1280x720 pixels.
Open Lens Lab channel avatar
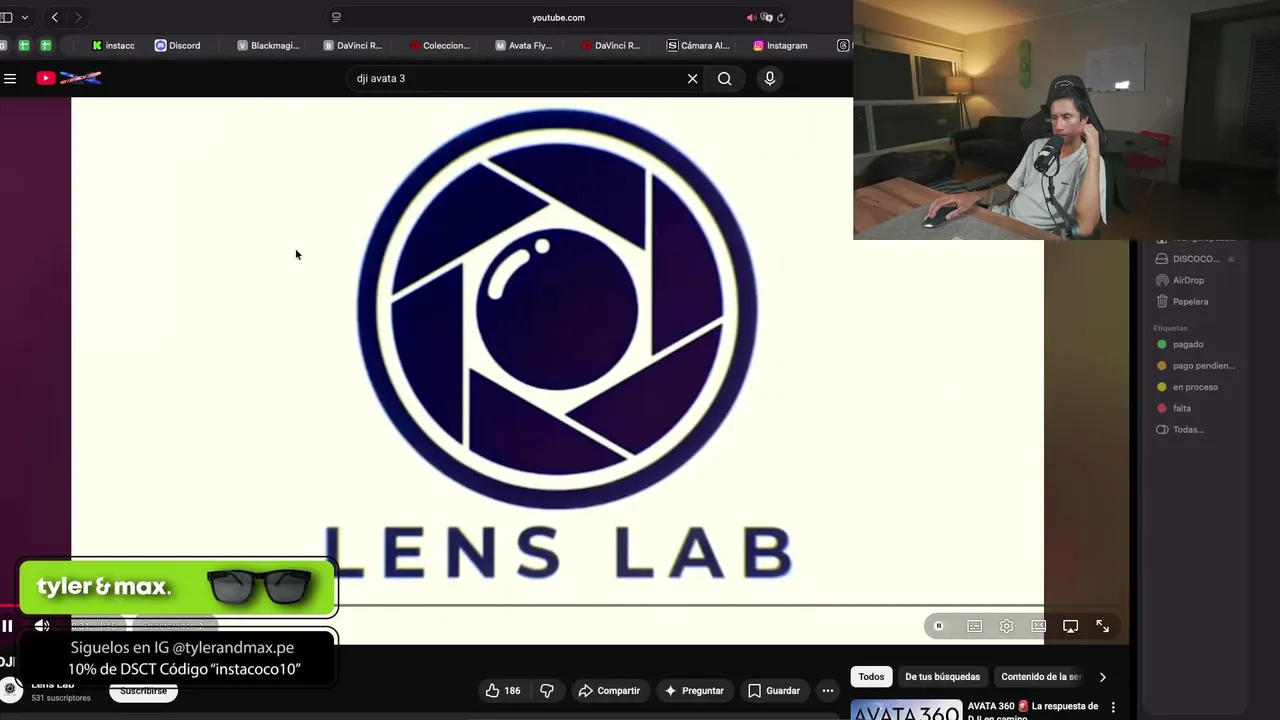pos(11,690)
